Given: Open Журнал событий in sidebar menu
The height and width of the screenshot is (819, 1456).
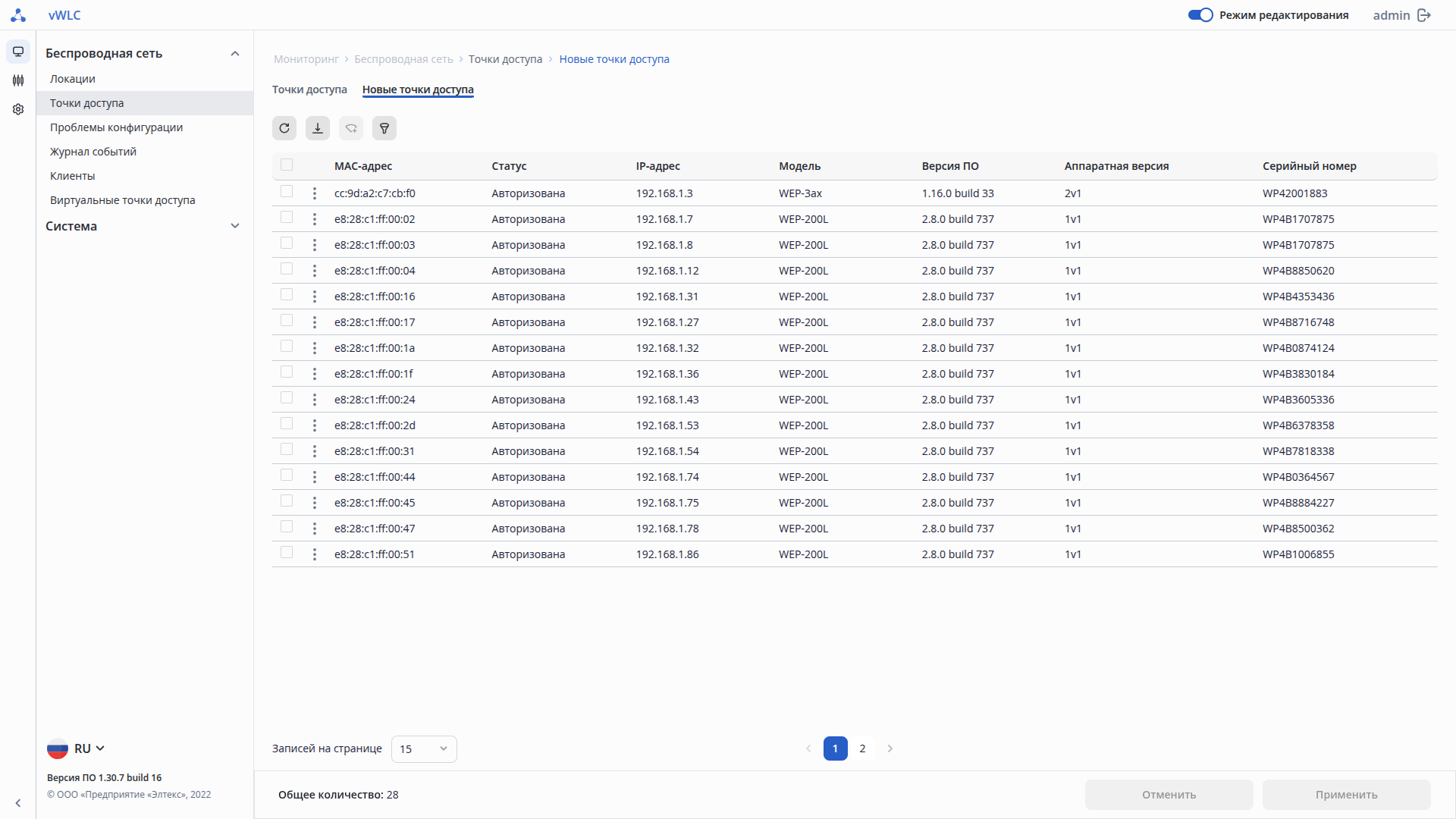Looking at the screenshot, I should pyautogui.click(x=93, y=152).
